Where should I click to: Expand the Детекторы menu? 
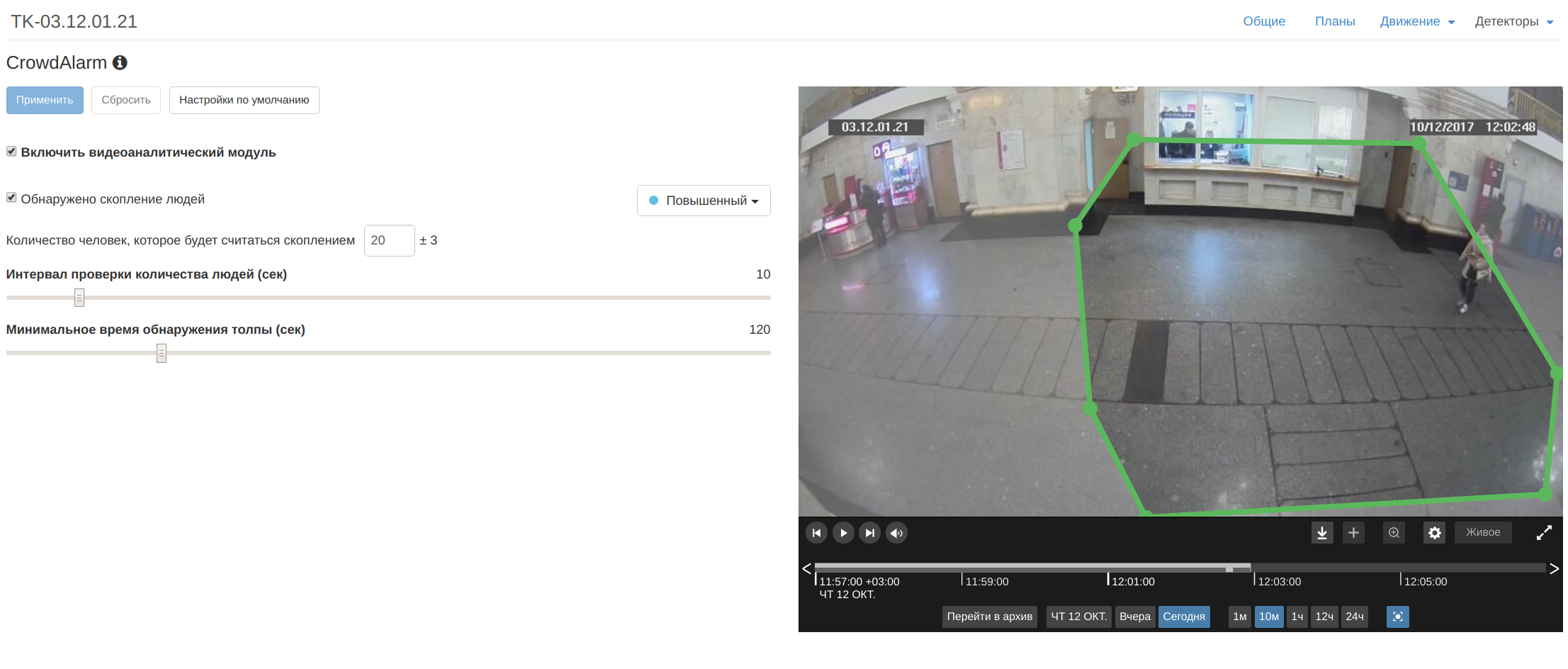[1514, 21]
